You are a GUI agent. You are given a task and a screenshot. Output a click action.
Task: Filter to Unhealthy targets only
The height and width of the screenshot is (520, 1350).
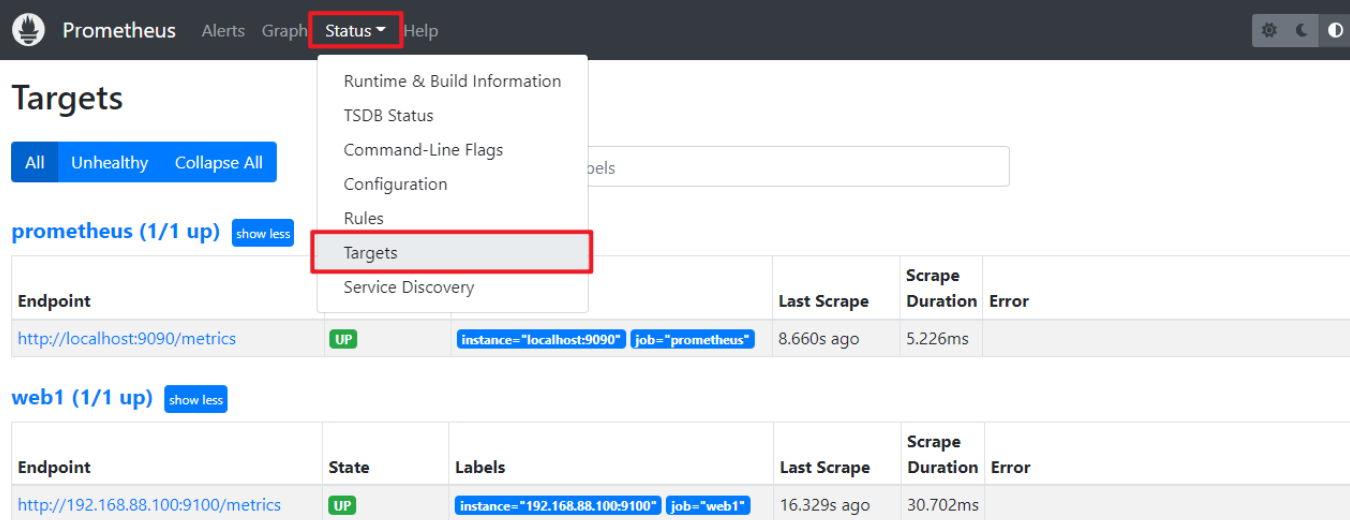[110, 162]
